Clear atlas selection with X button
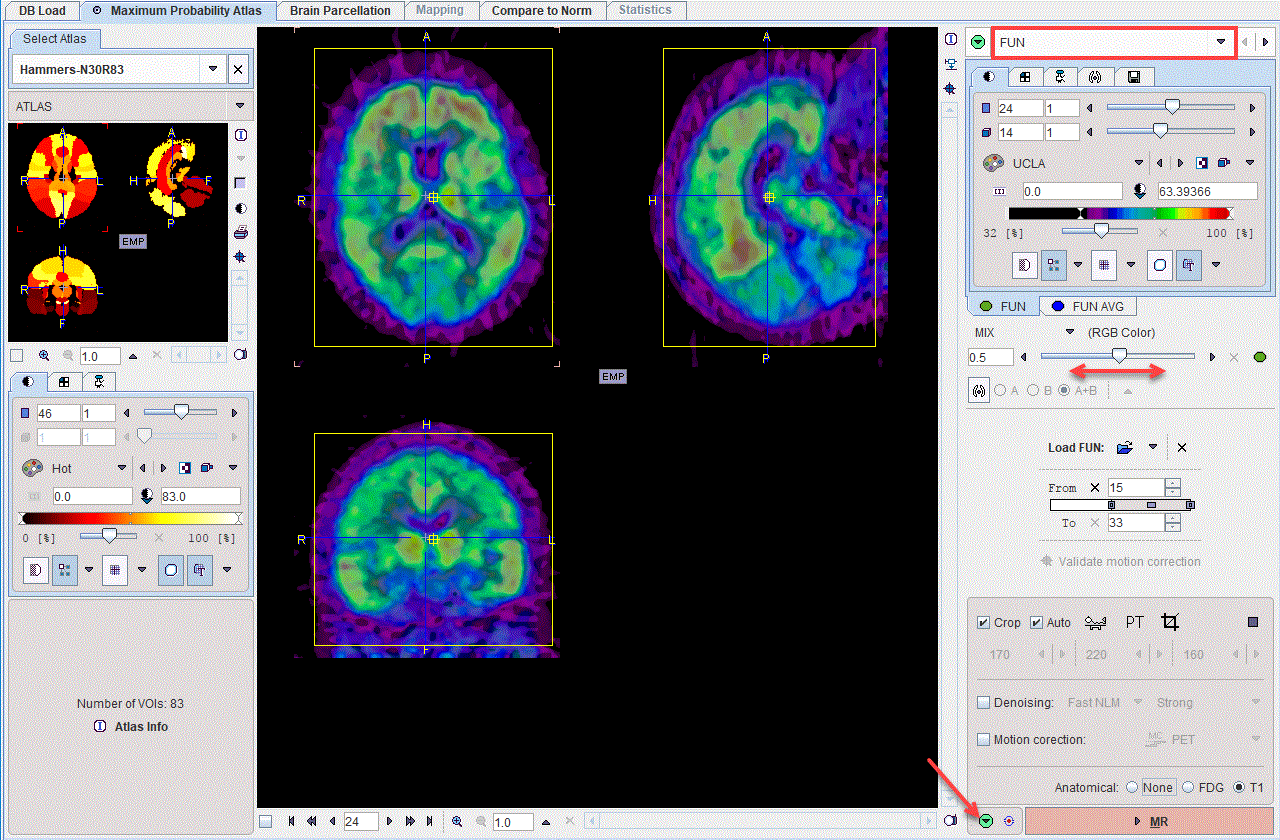Screen dimensions: 1280x840 238,70
